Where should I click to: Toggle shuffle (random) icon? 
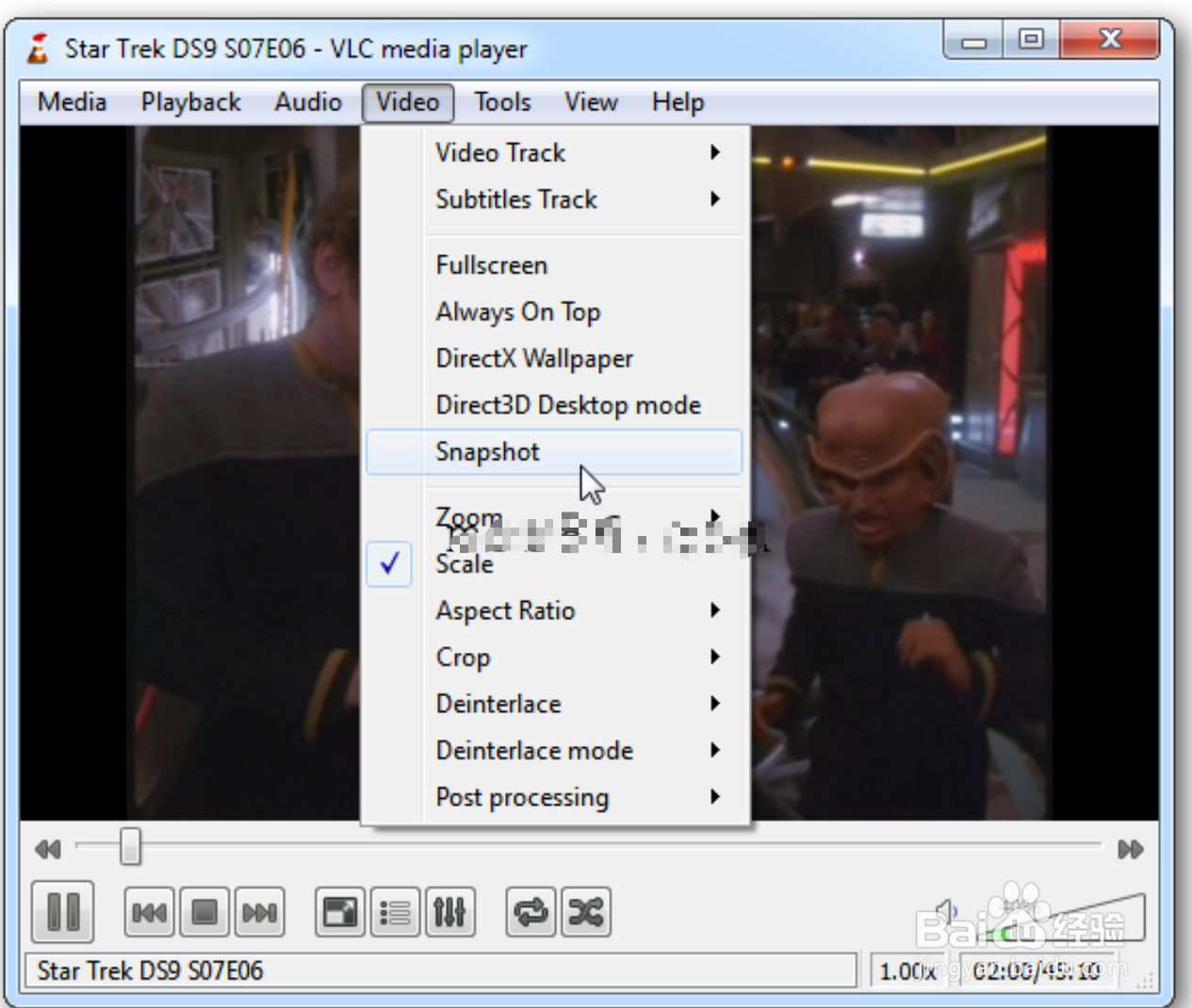pos(585,912)
